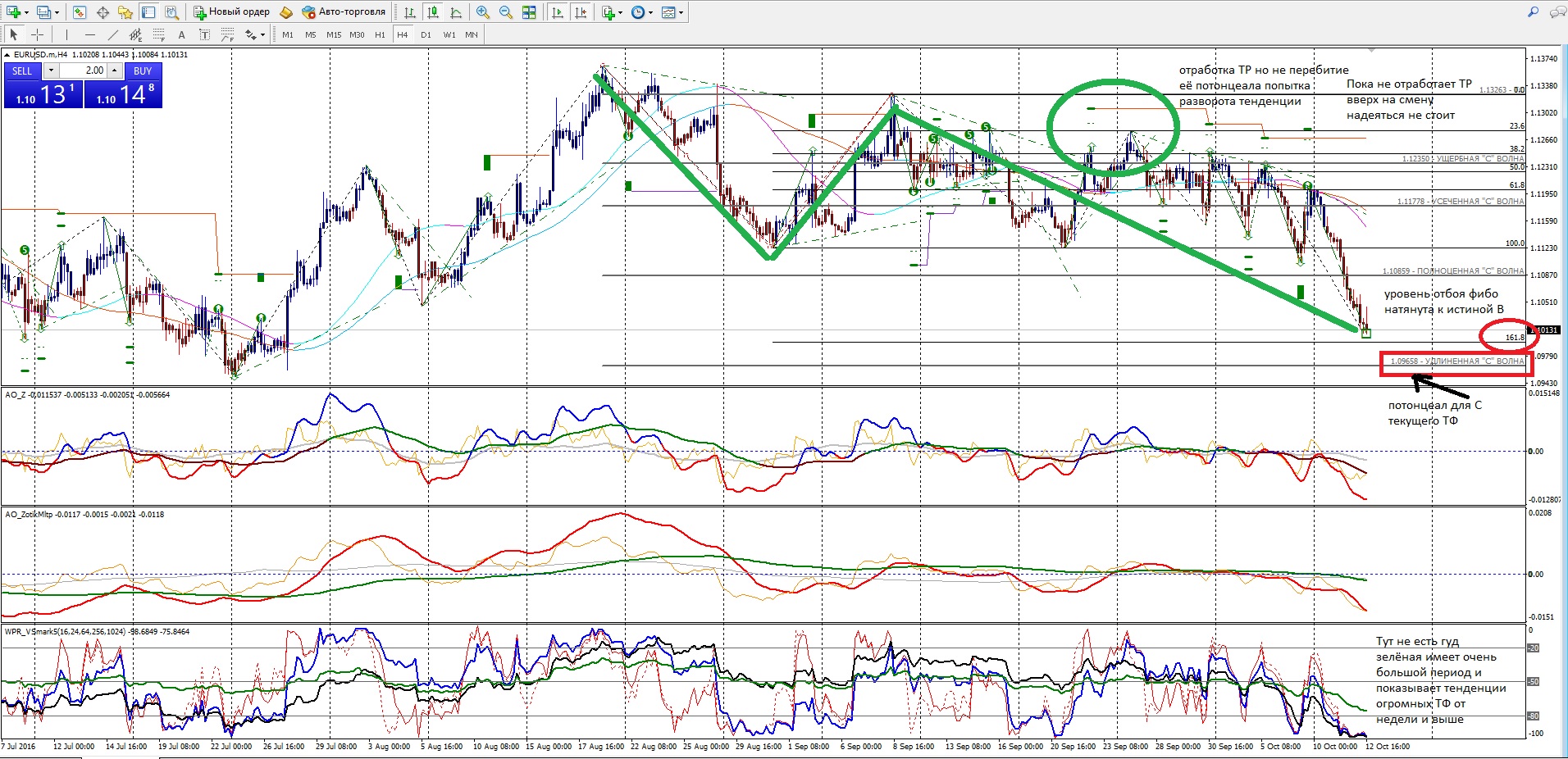The image size is (1568, 759).
Task: Click the add Indicators icon
Action: [608, 12]
